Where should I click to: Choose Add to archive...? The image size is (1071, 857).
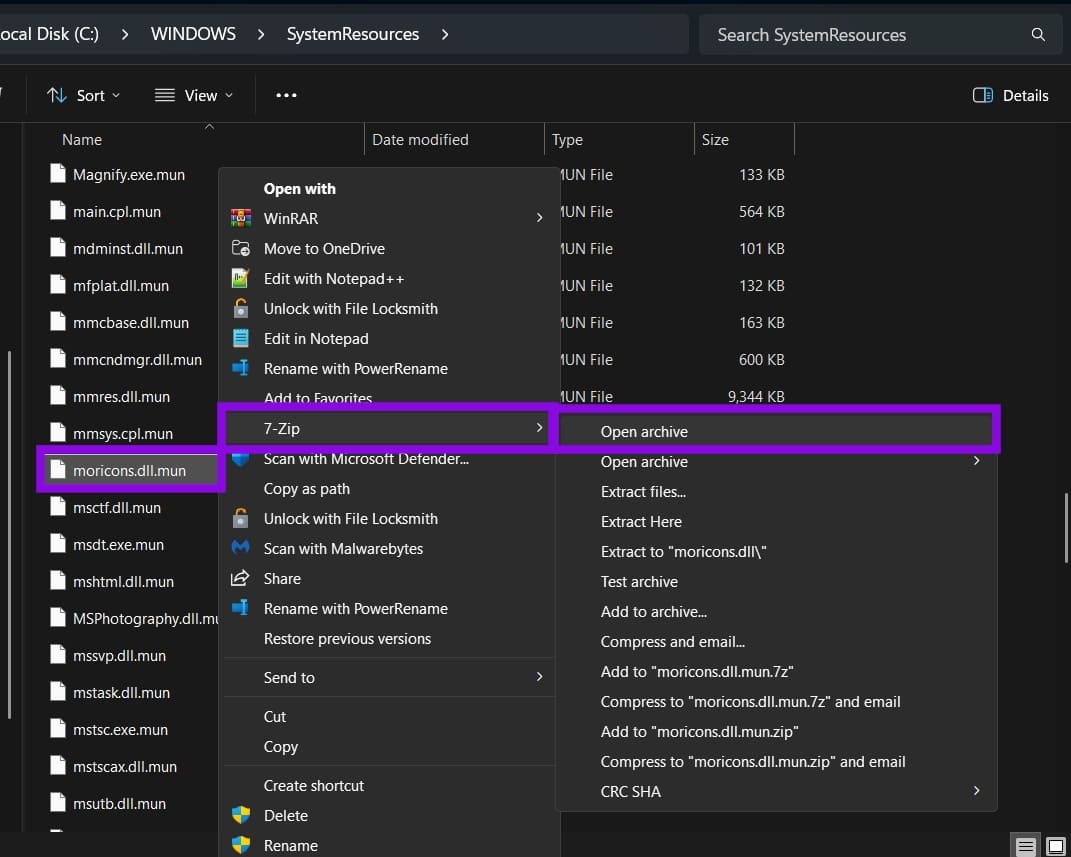point(653,612)
